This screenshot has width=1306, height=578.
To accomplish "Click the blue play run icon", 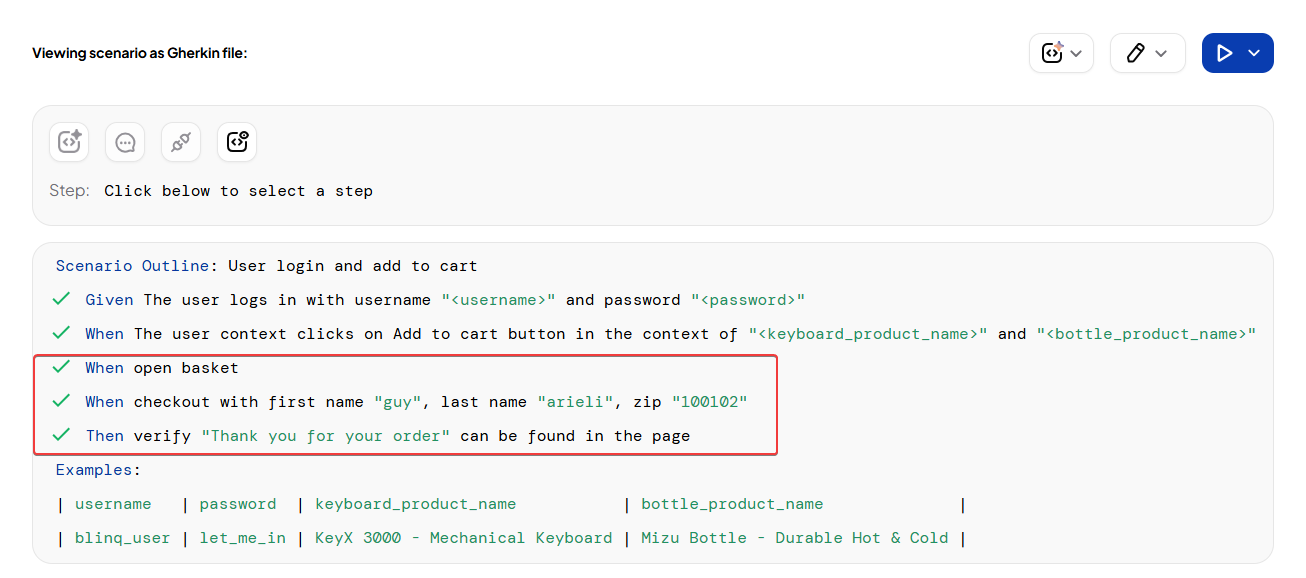I will (1224, 53).
